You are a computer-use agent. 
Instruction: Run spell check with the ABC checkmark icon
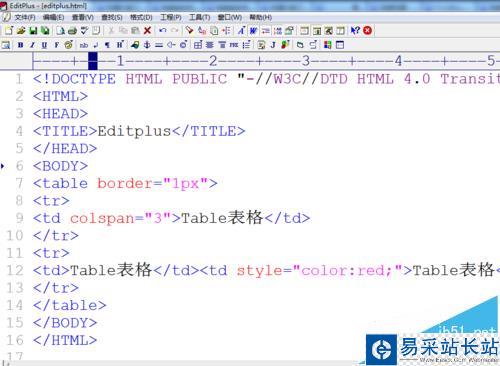pyautogui.click(x=84, y=31)
